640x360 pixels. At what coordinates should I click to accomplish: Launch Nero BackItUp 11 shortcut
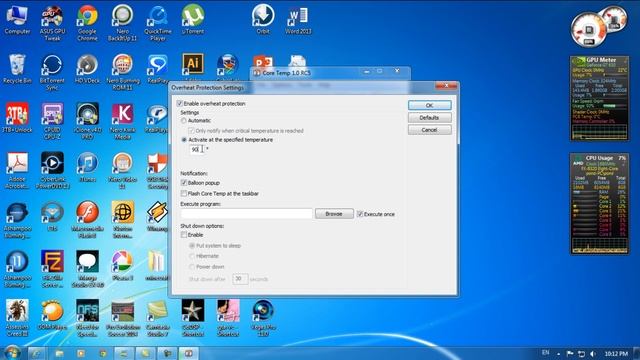click(122, 23)
